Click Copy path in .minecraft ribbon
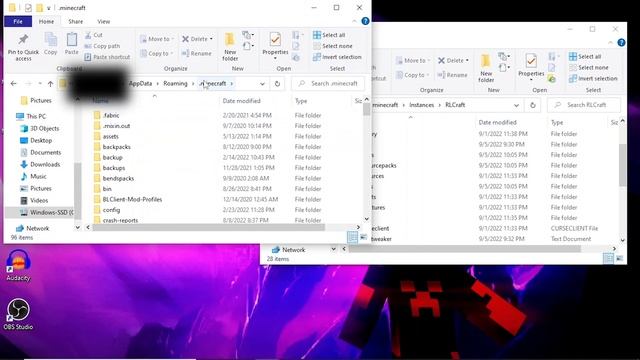The width and height of the screenshot is (640, 360). (x=102, y=46)
